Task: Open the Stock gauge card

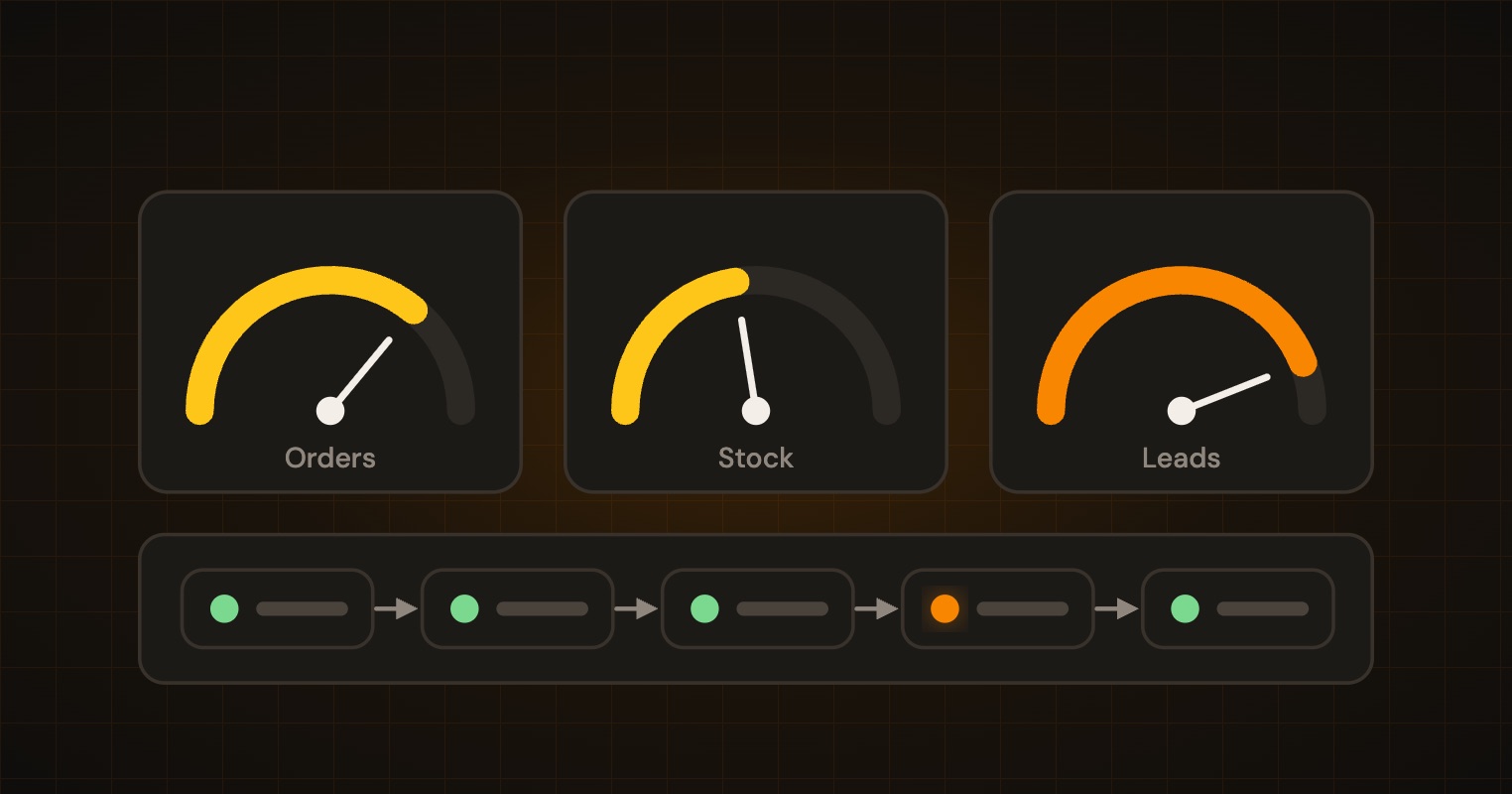Action: (756, 341)
